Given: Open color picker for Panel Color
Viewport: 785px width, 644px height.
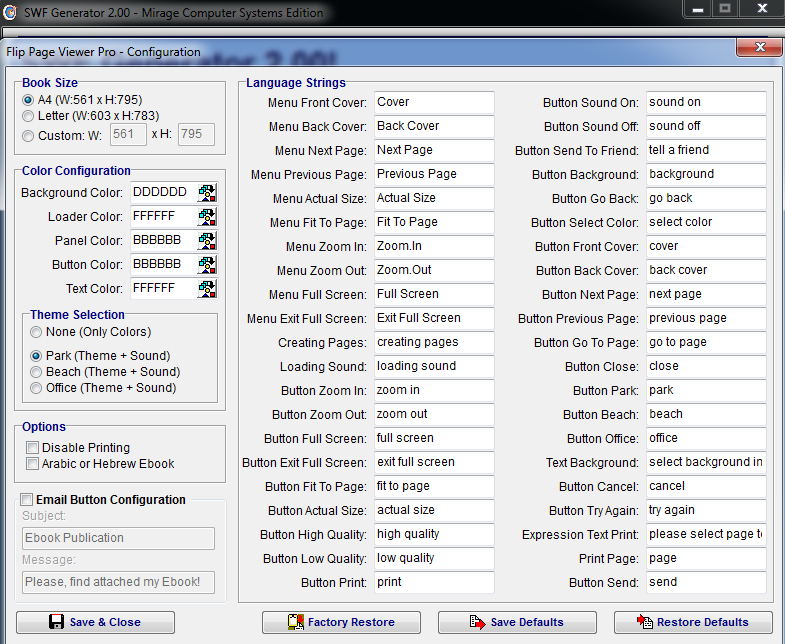Looking at the screenshot, I should coord(207,241).
